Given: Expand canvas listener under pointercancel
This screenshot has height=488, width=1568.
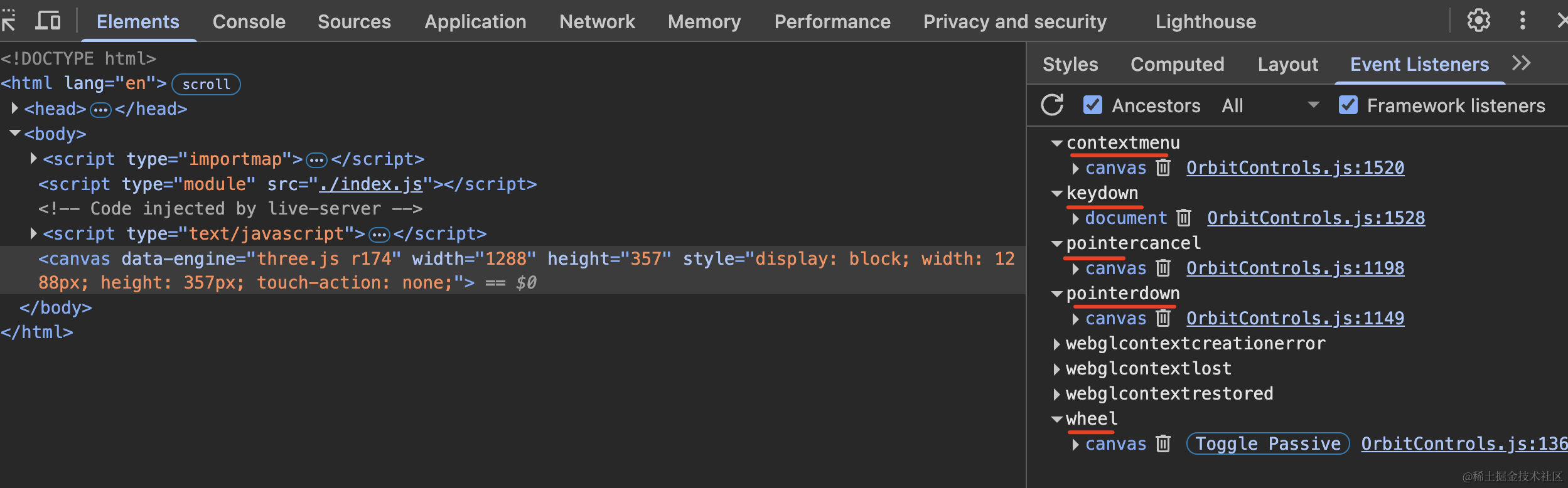Looking at the screenshot, I should 1076,268.
